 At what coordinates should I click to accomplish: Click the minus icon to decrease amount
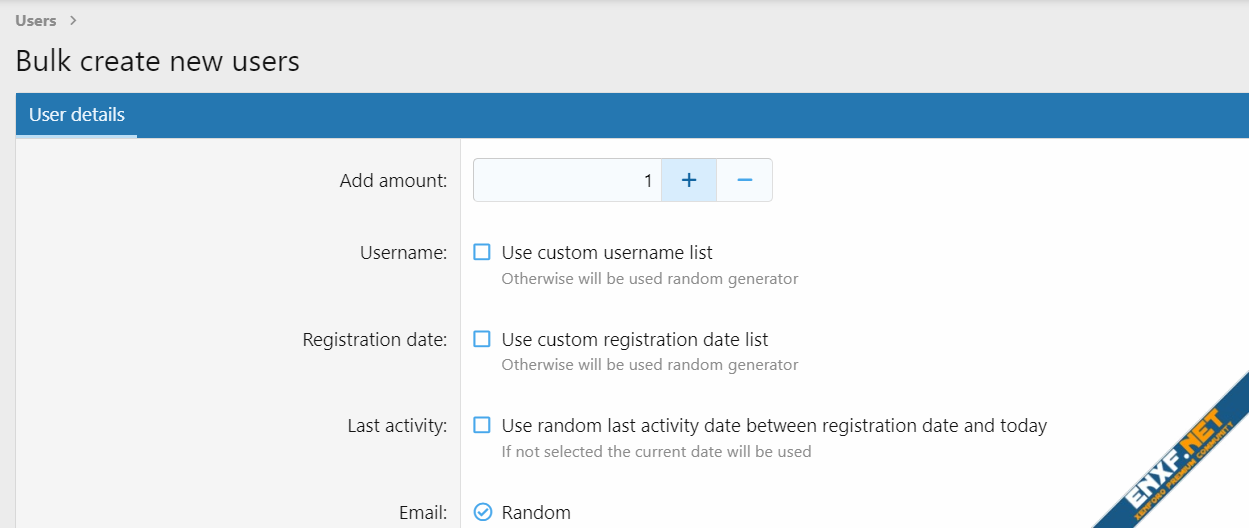[744, 180]
